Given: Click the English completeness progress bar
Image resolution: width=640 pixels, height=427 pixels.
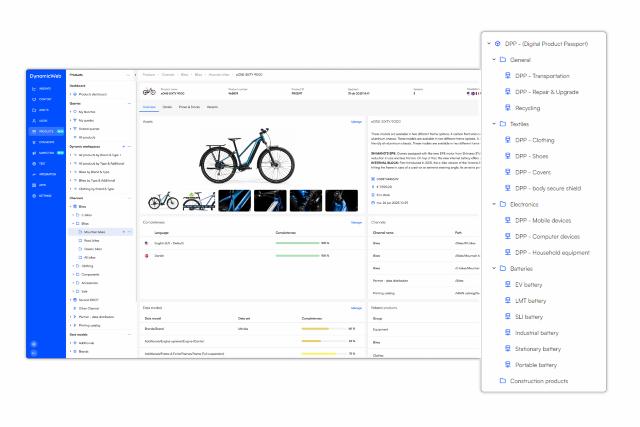Looking at the screenshot, I should (296, 242).
